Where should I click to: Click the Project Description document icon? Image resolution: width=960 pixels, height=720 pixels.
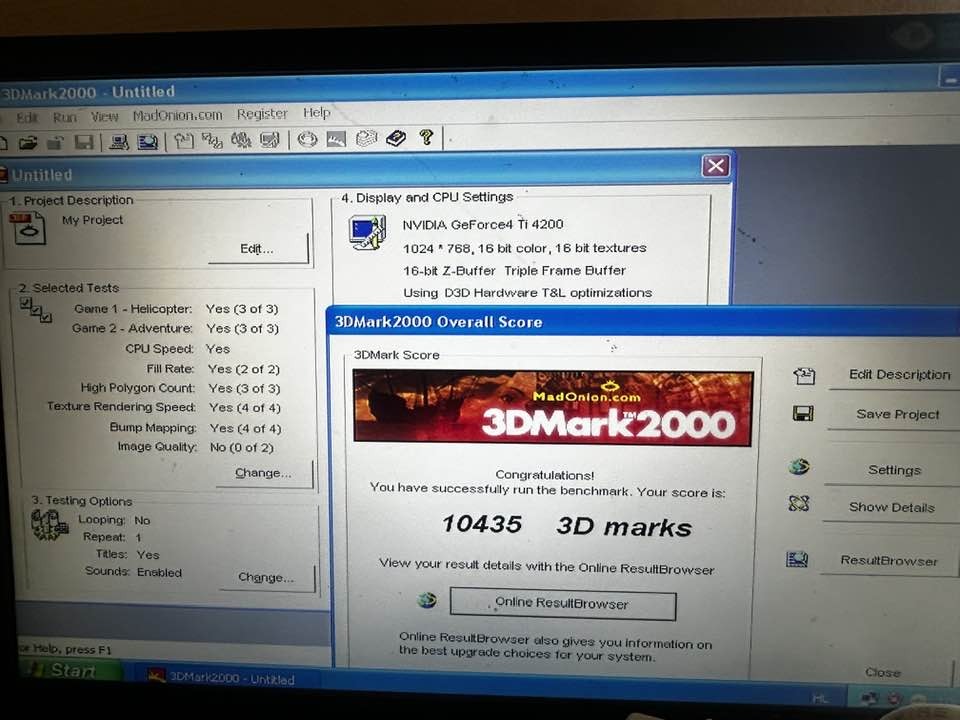[x=27, y=228]
